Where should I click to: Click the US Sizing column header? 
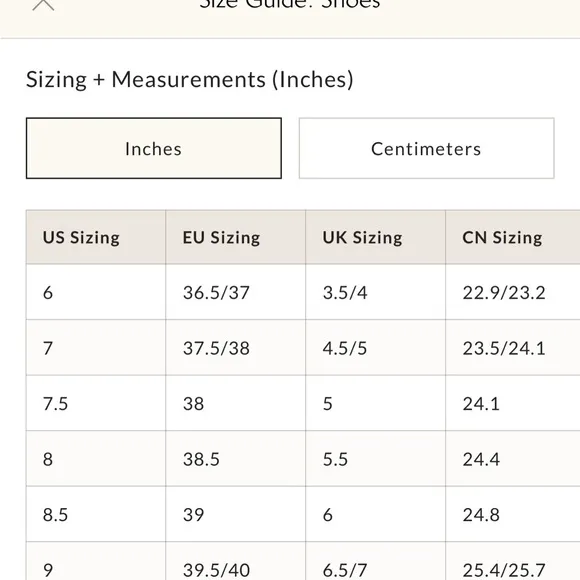point(96,237)
